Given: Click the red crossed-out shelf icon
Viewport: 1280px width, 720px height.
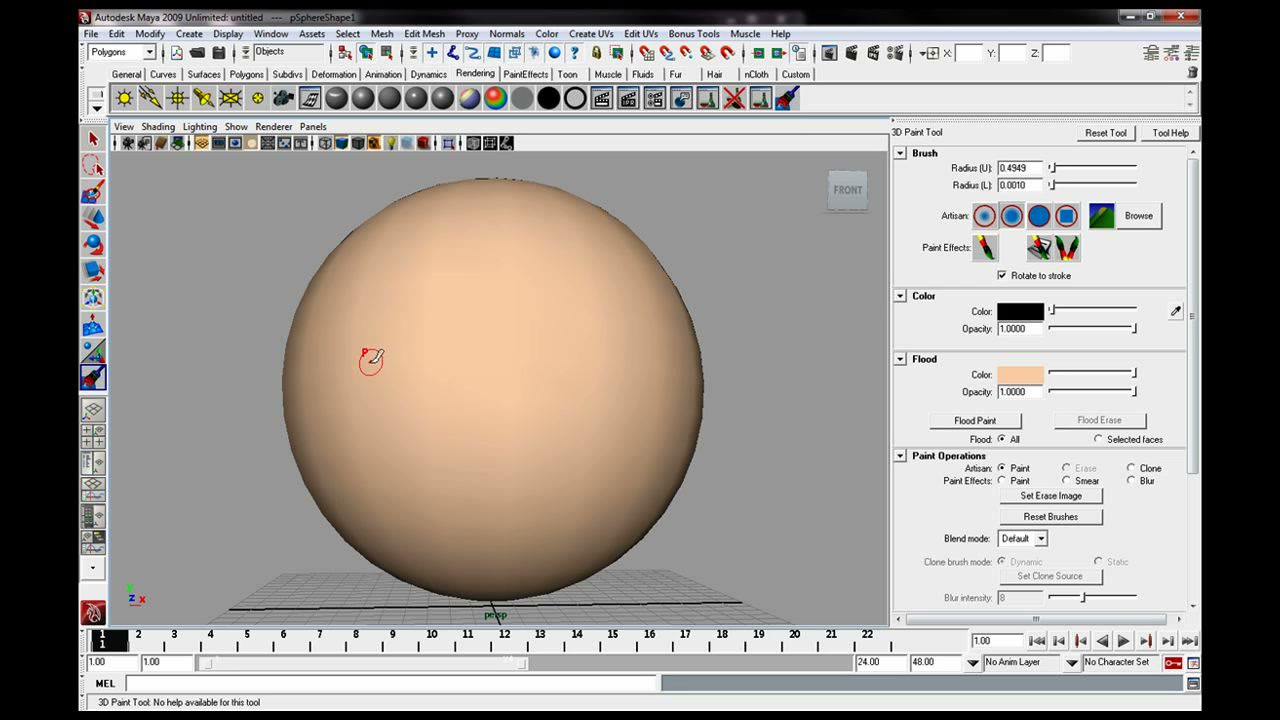Looking at the screenshot, I should pyautogui.click(x=734, y=98).
